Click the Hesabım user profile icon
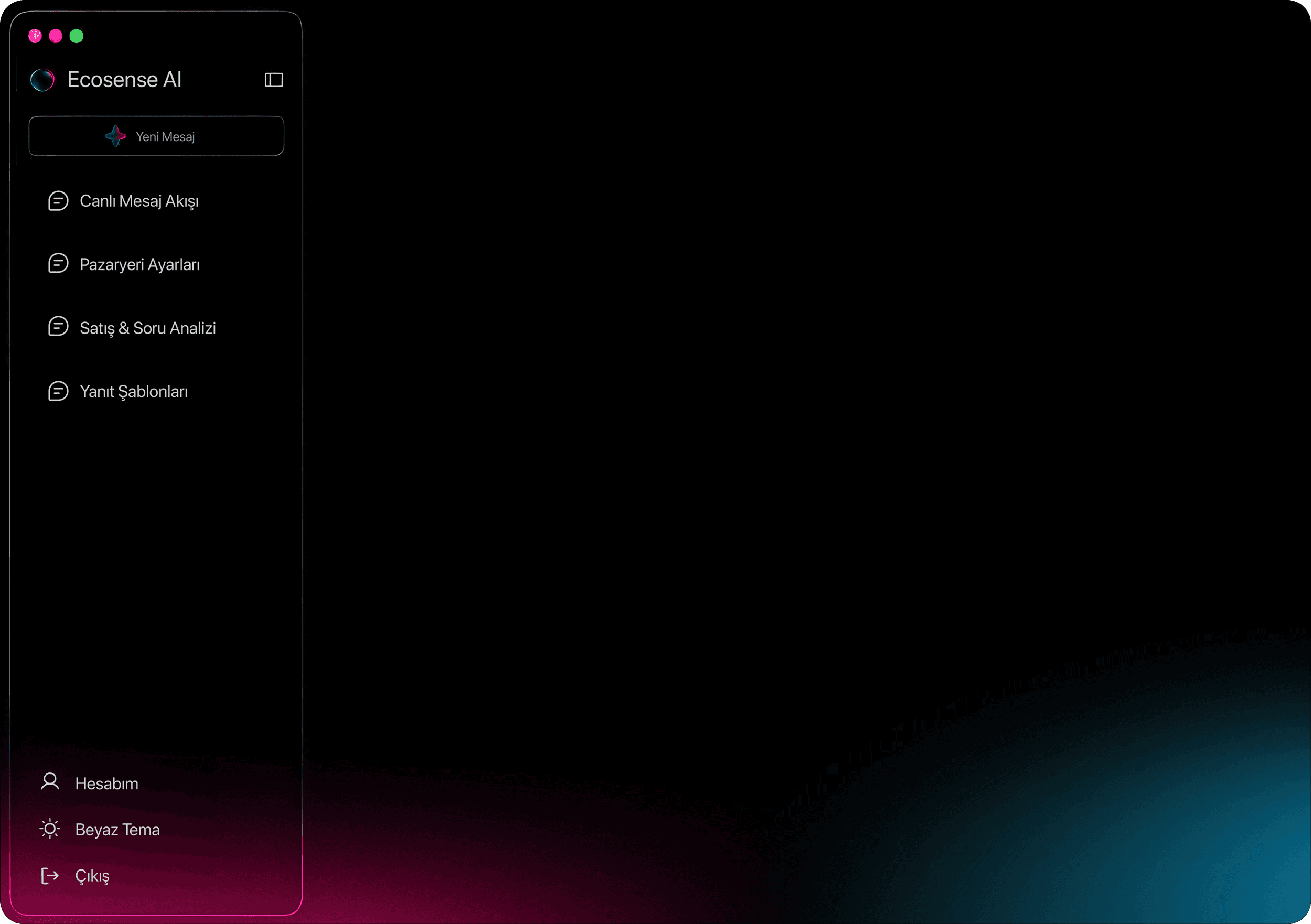This screenshot has height=924, width=1311. click(50, 781)
